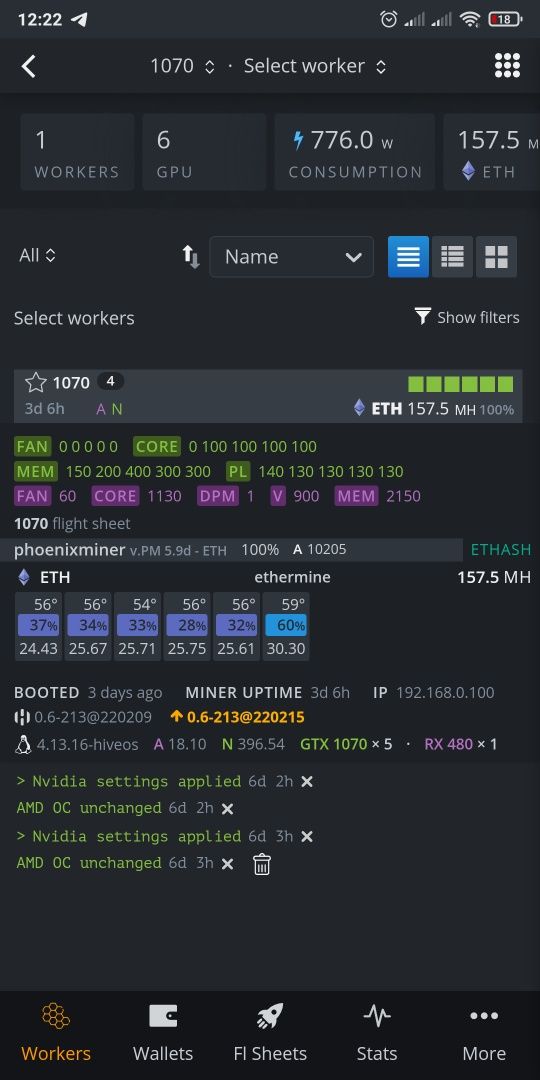Tap the Show filters funnel icon
This screenshot has height=1080, width=540.
click(x=422, y=317)
